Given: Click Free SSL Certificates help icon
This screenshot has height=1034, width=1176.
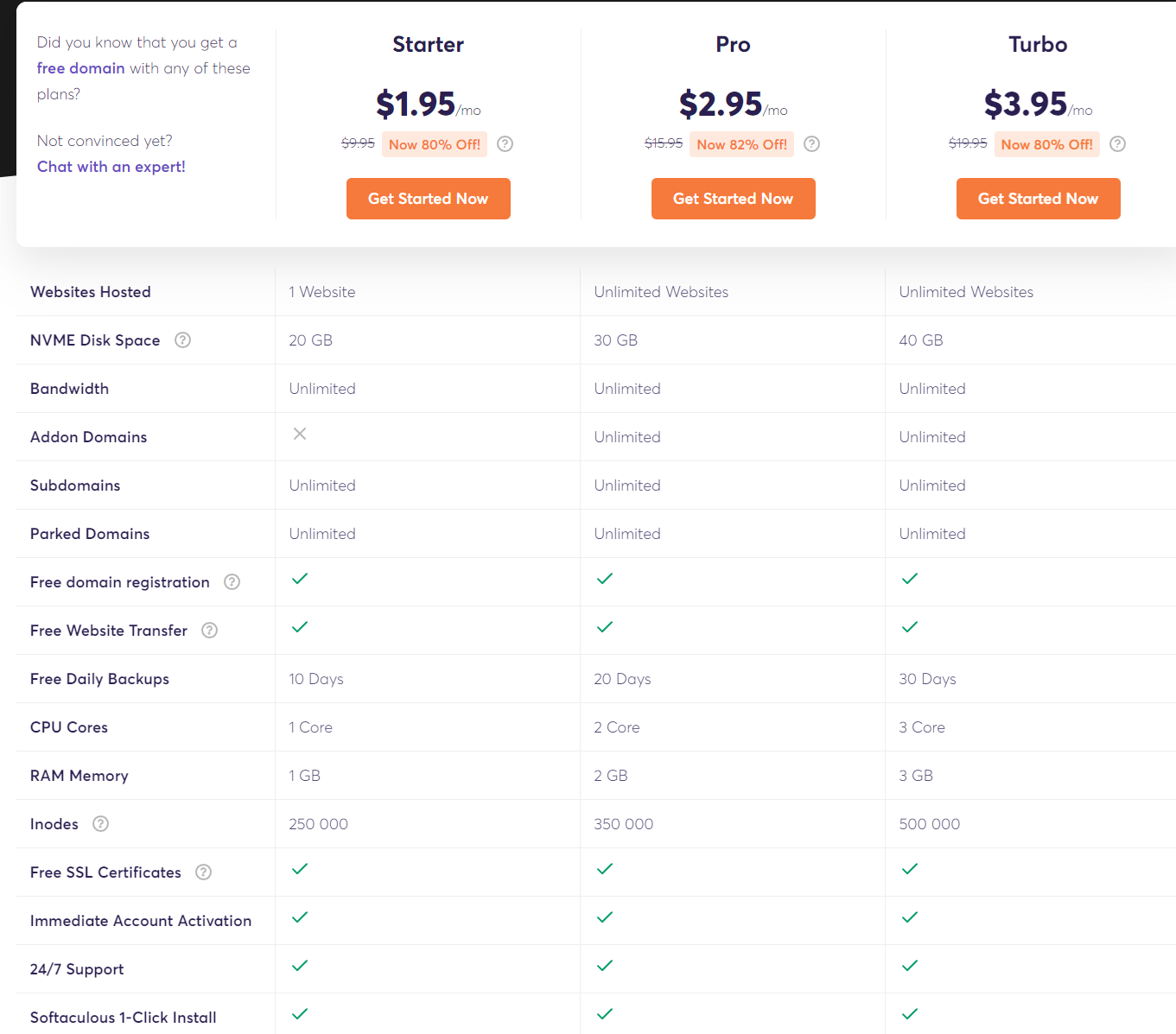Looking at the screenshot, I should [203, 872].
